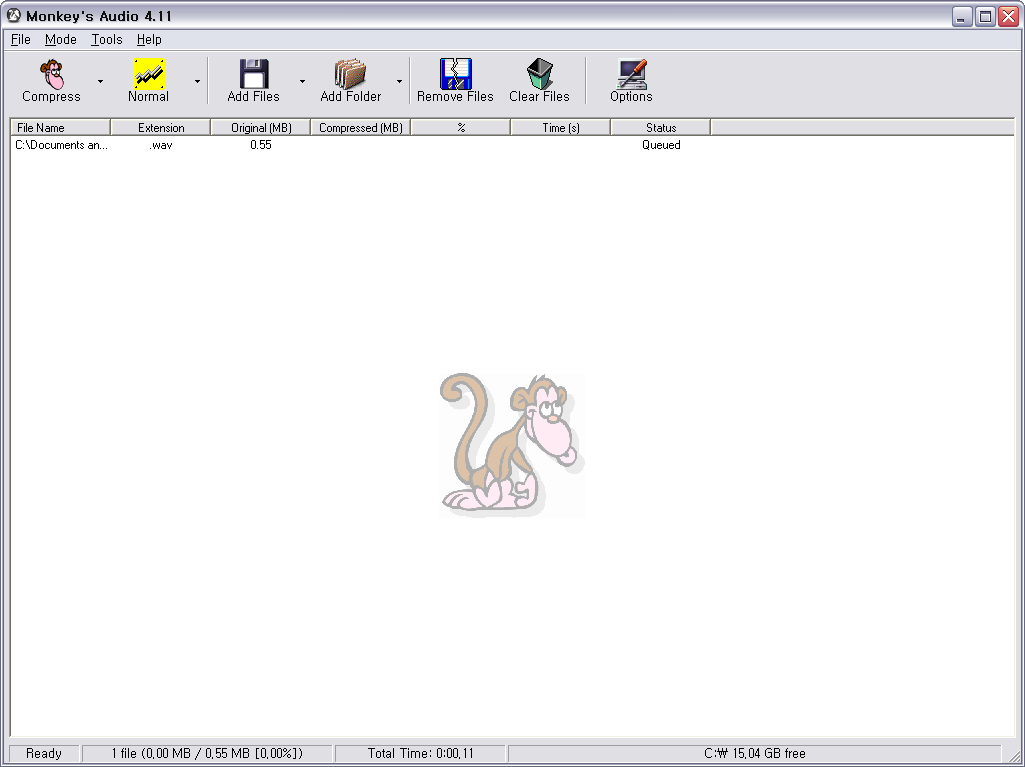Click the 15,04 GB free disk status
This screenshot has height=767, width=1025.
[755, 753]
